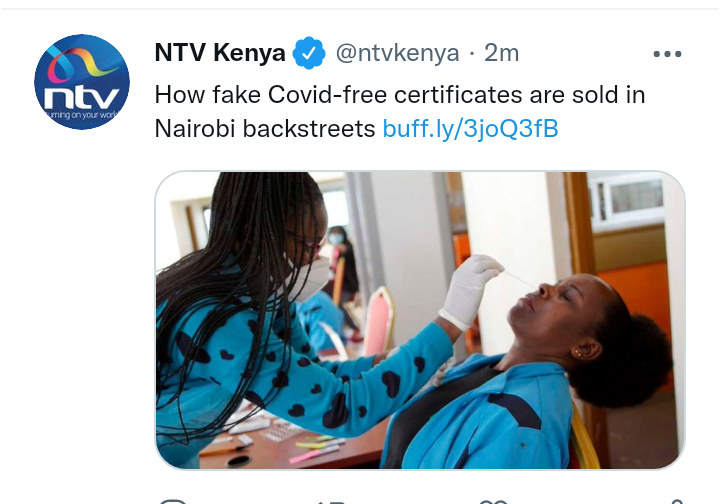Click the @ntvkenya handle
The image size is (720, 504).
(x=397, y=53)
